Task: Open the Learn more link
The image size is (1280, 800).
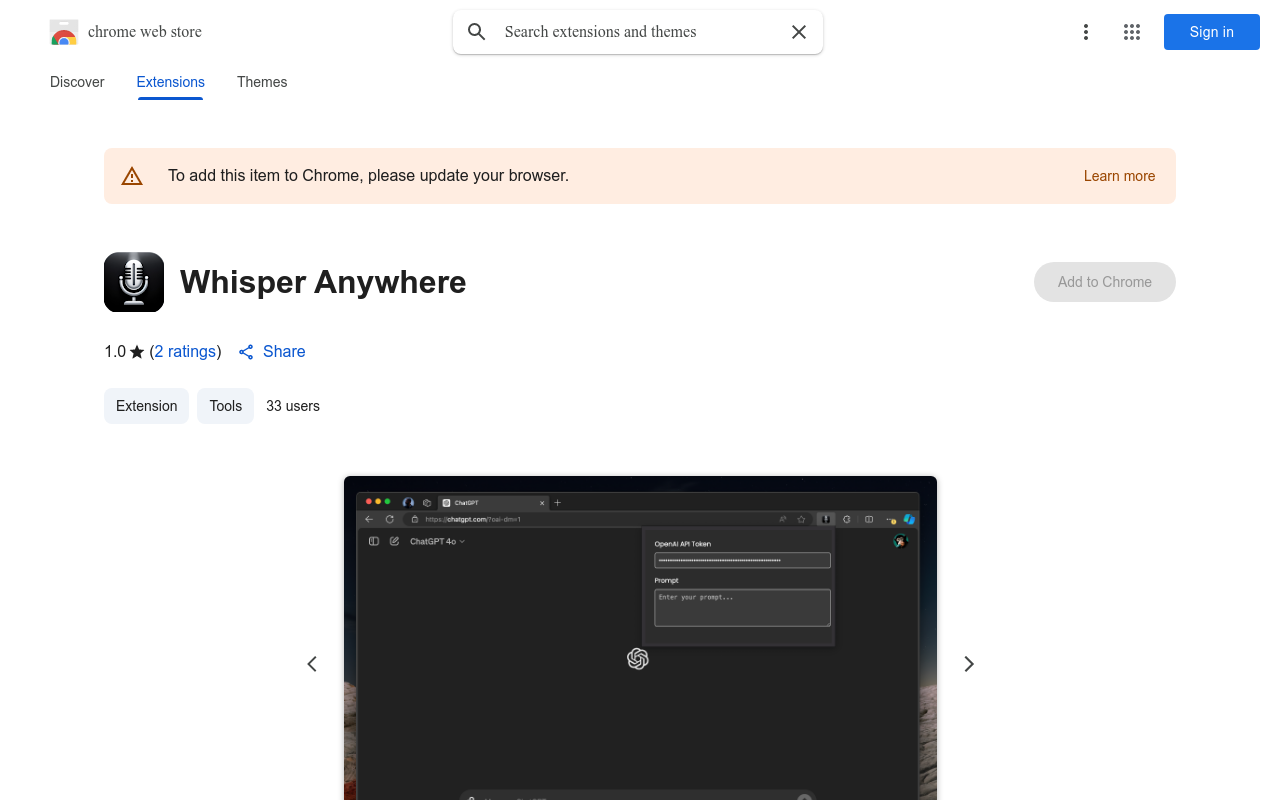Action: tap(1119, 176)
